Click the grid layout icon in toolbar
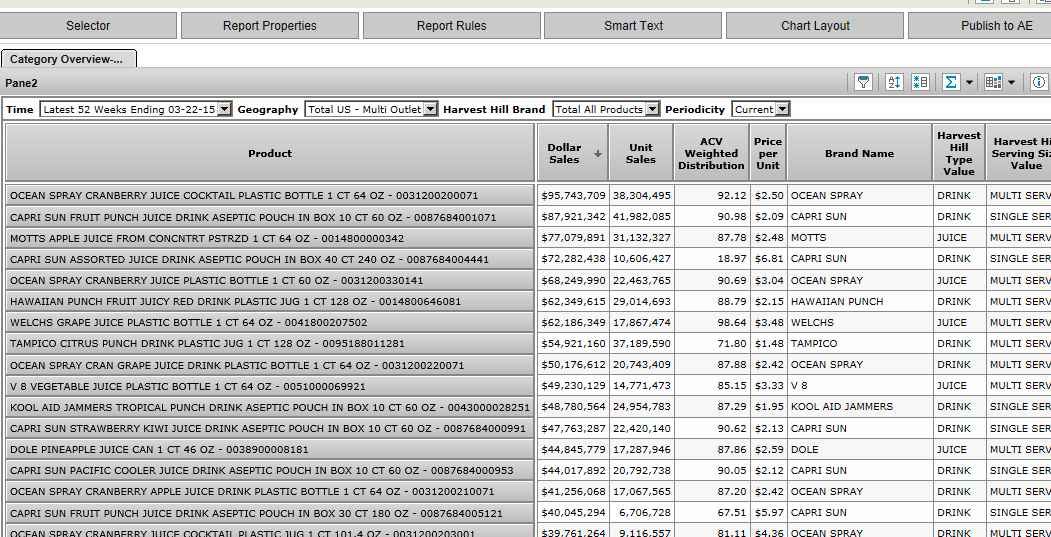 tap(993, 82)
